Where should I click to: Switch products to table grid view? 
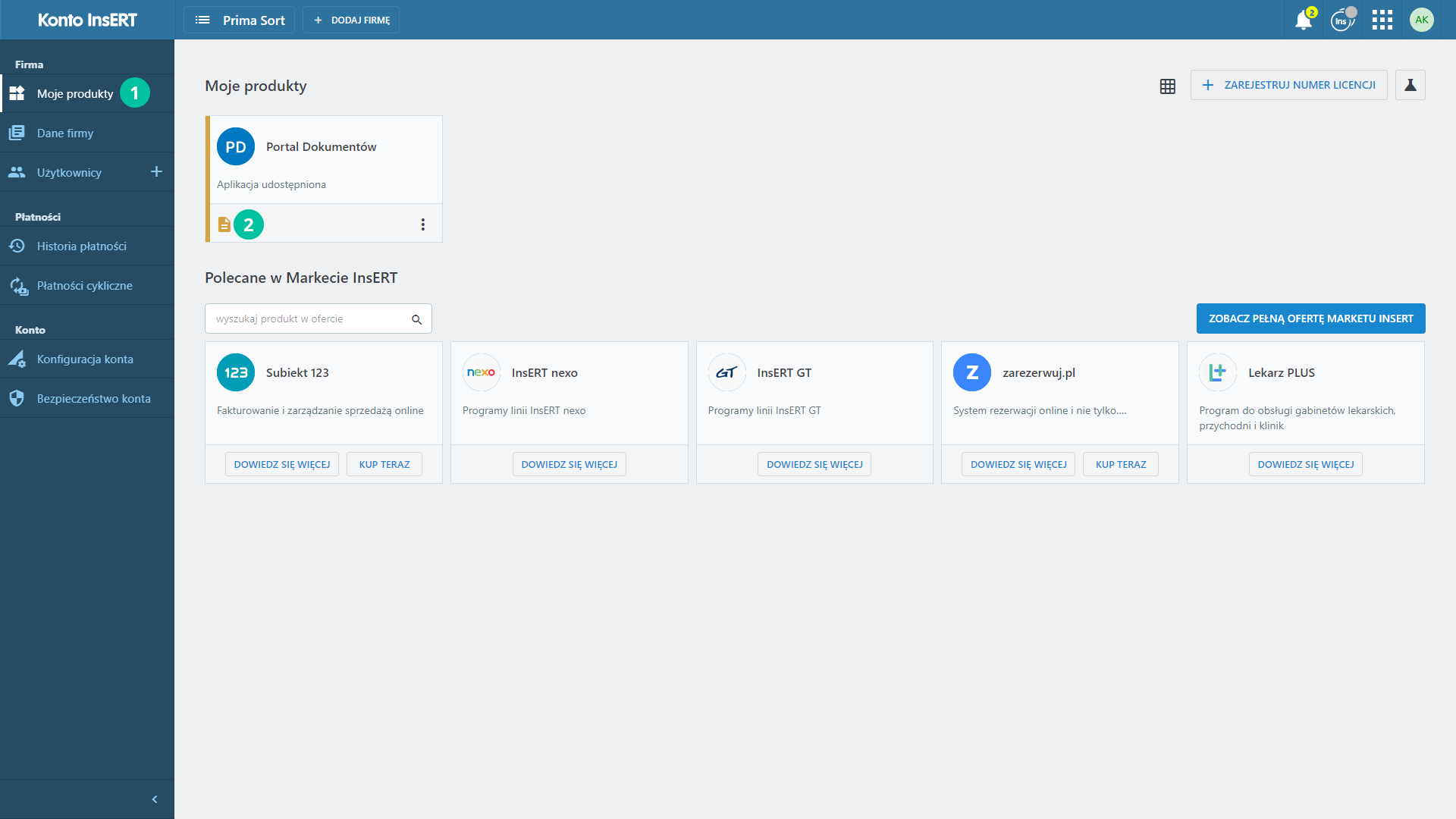1168,86
